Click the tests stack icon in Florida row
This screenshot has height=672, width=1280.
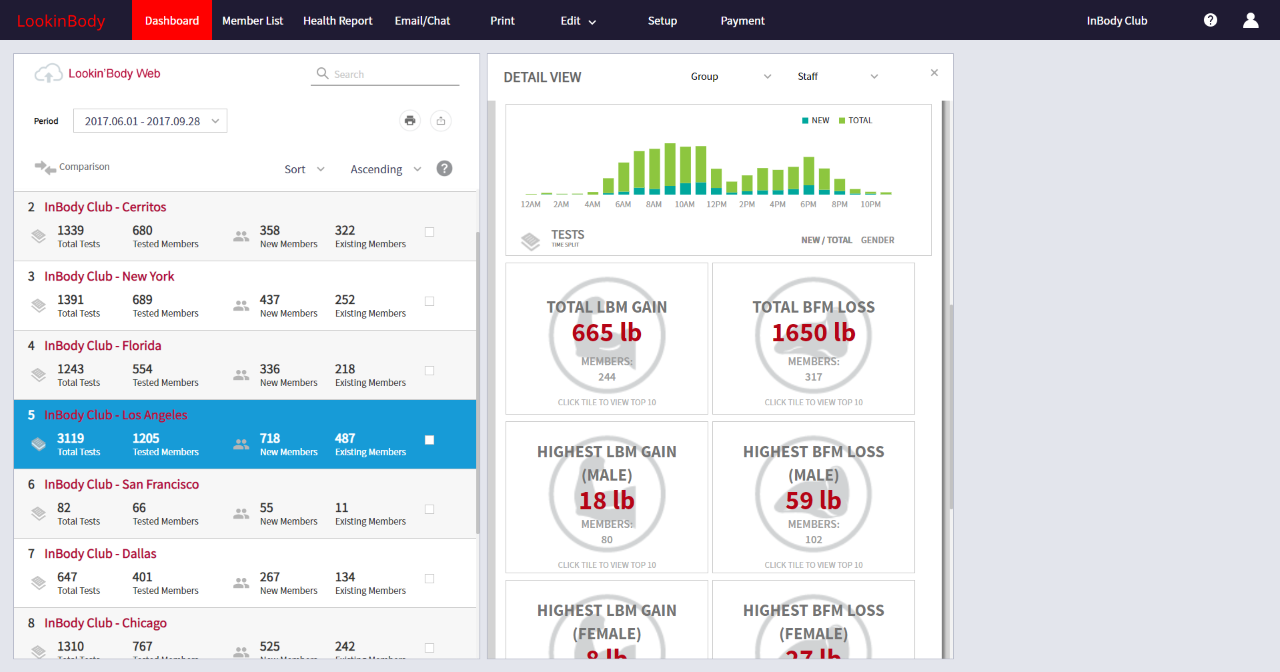[38, 375]
